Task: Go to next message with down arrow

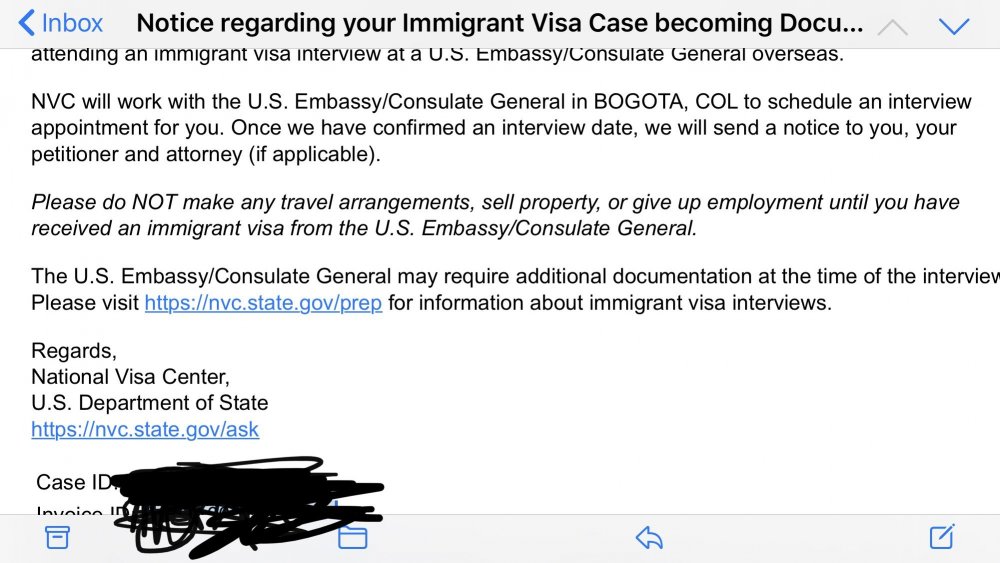Action: (x=954, y=26)
